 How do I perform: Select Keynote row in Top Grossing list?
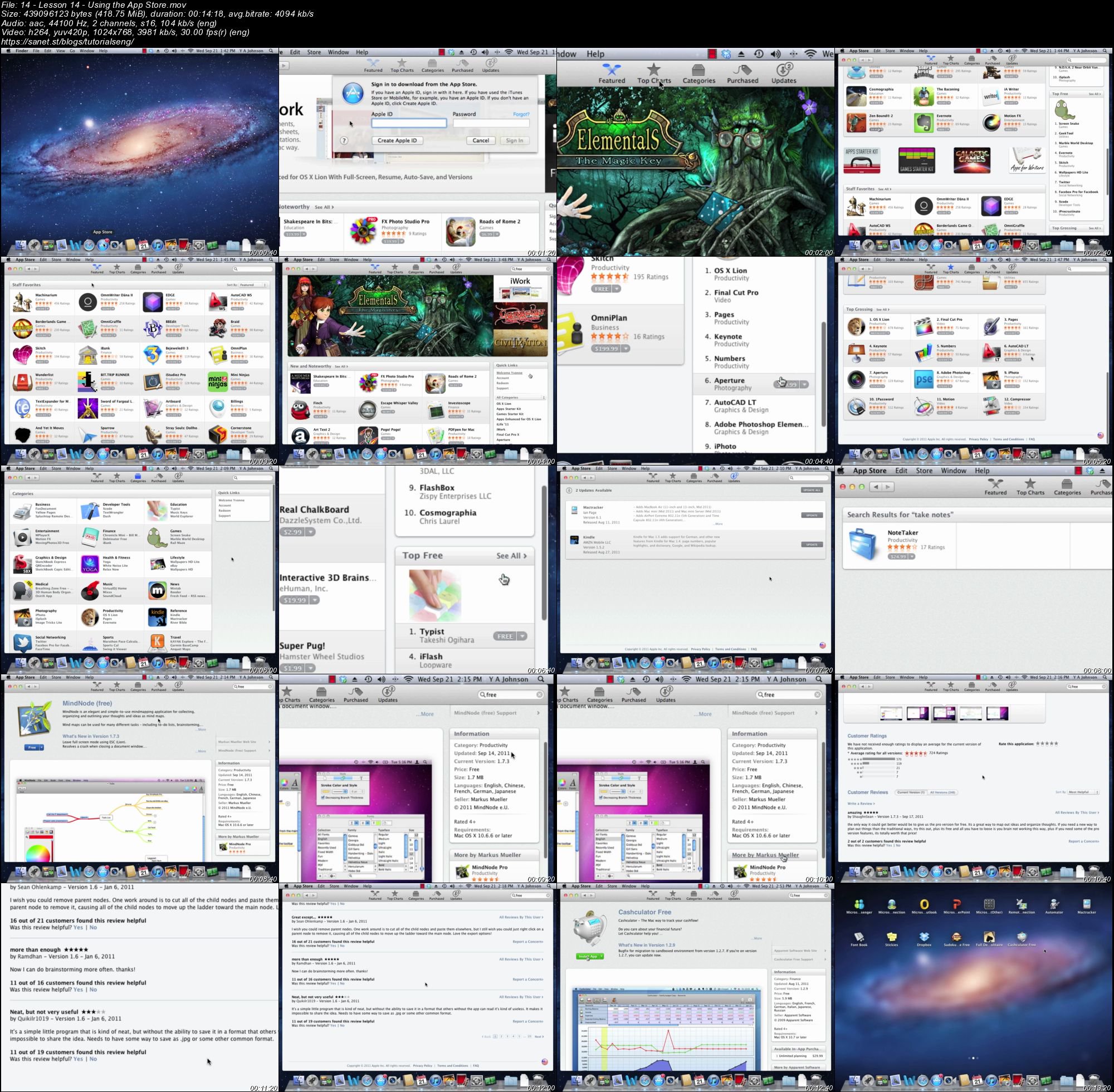(x=754, y=340)
